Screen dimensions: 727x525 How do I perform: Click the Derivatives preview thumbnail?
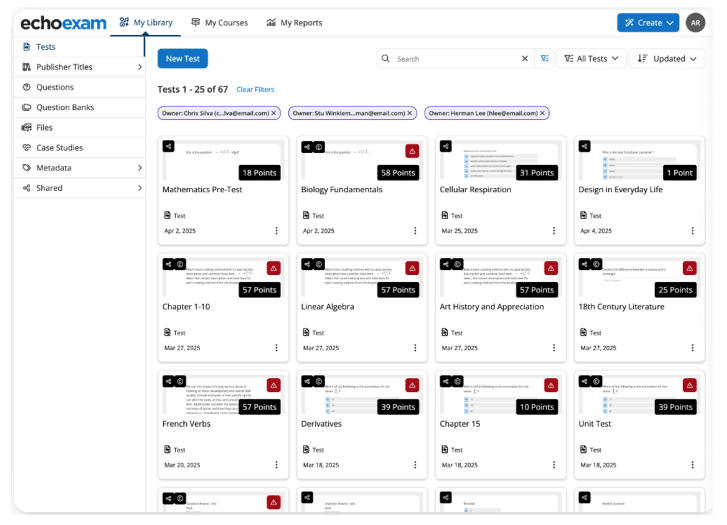362,394
